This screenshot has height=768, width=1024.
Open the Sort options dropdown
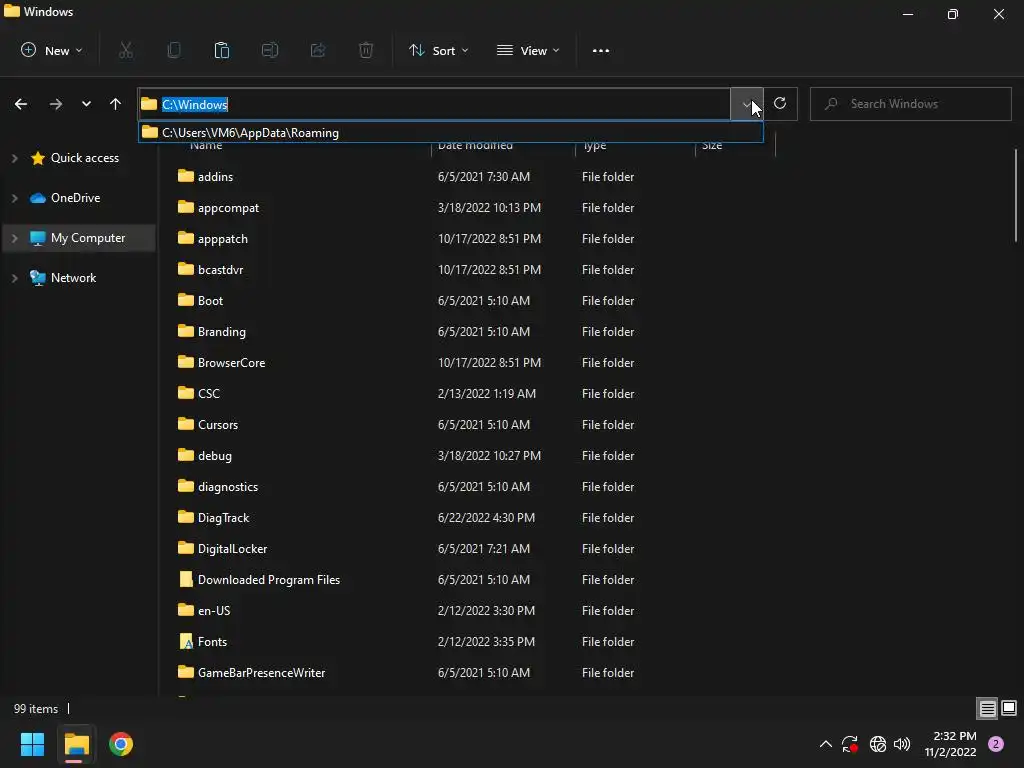point(438,50)
